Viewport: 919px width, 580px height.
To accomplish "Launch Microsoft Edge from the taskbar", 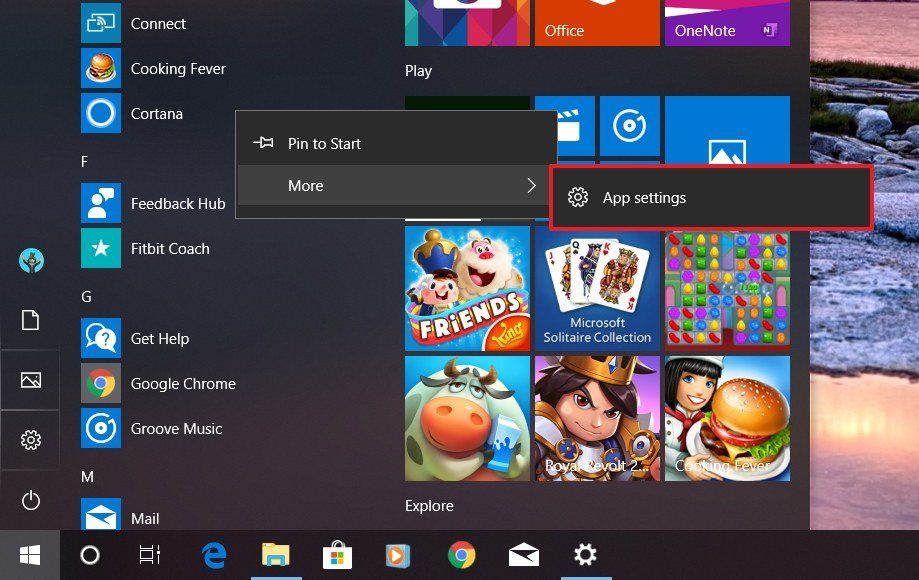I will (x=214, y=554).
